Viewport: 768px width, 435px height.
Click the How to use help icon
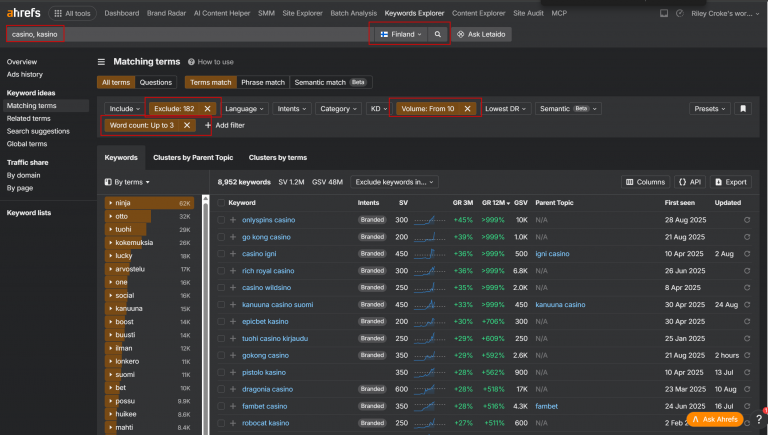(x=192, y=62)
